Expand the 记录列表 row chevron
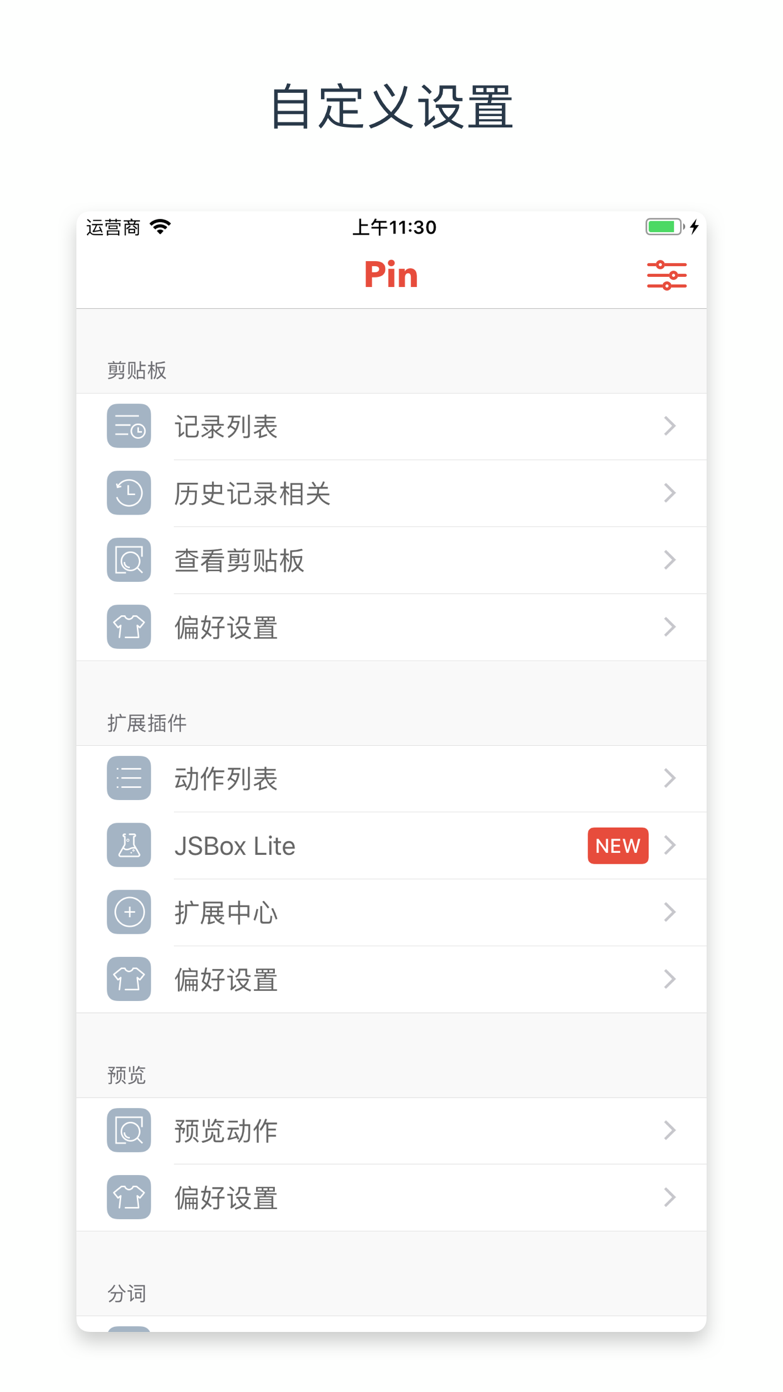This screenshot has height=1392, width=783. [x=670, y=427]
